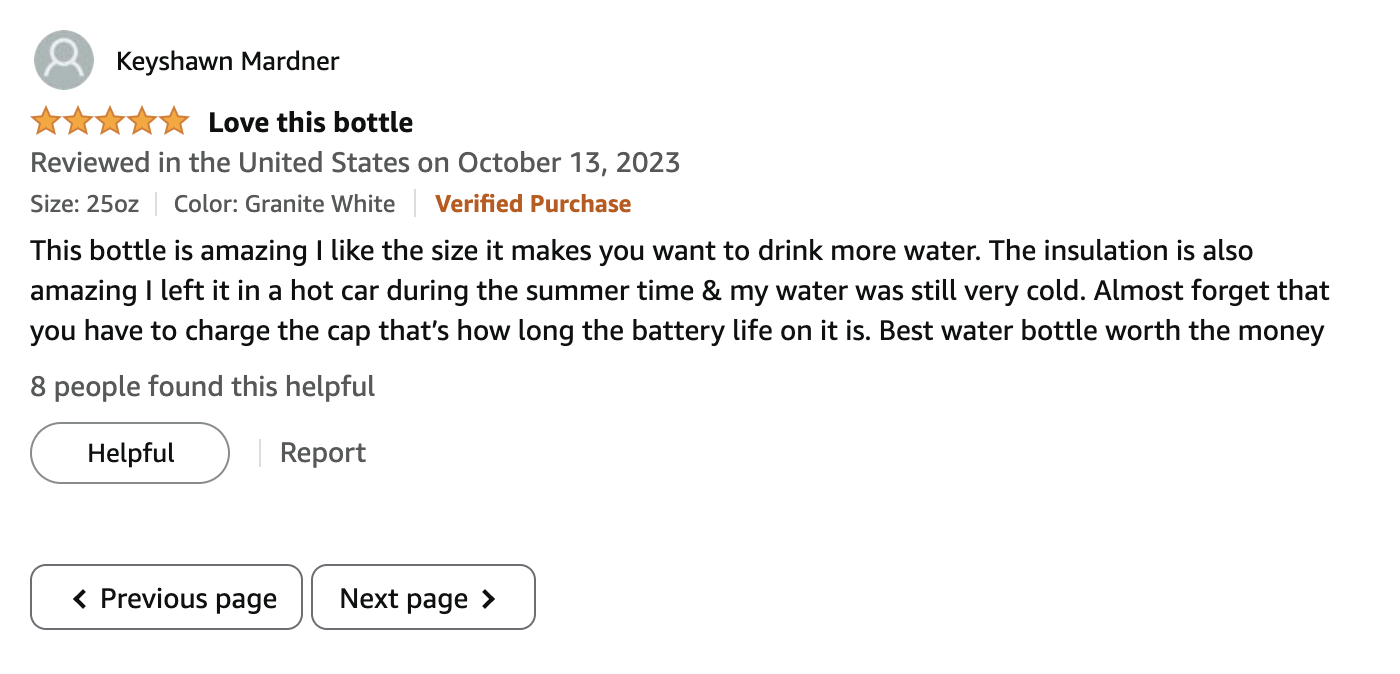The image size is (1400, 674).
Task: Report this review
Action: (x=323, y=453)
